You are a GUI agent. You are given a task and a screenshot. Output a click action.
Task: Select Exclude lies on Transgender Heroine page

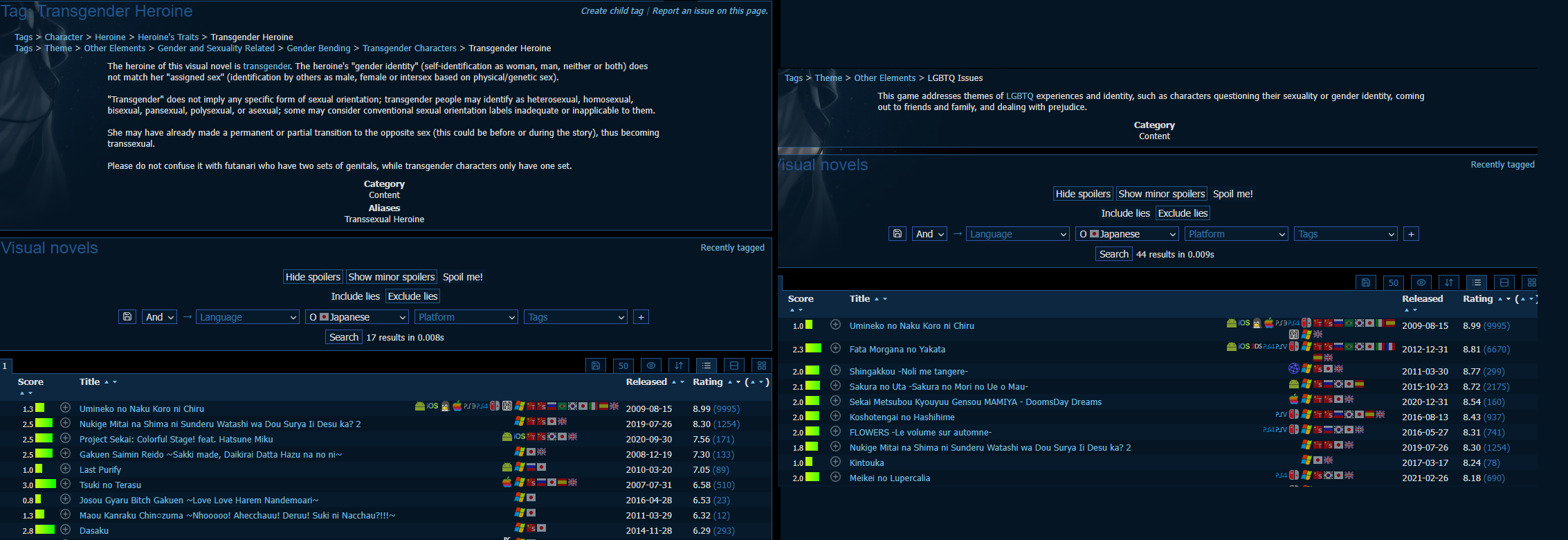tap(412, 296)
